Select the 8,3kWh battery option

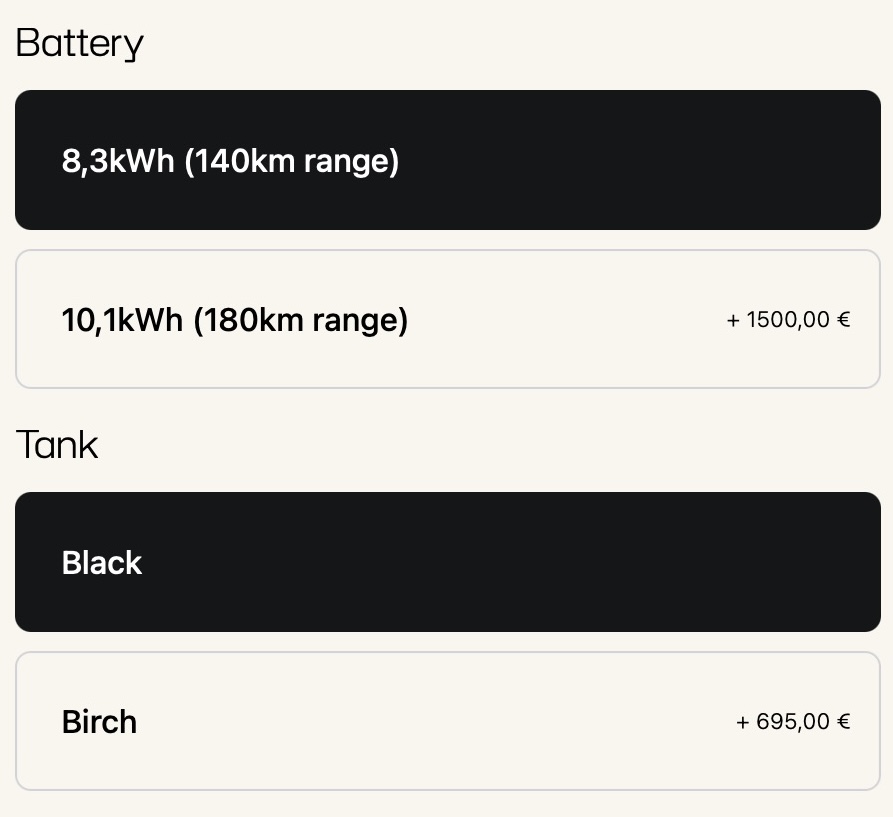click(x=447, y=160)
